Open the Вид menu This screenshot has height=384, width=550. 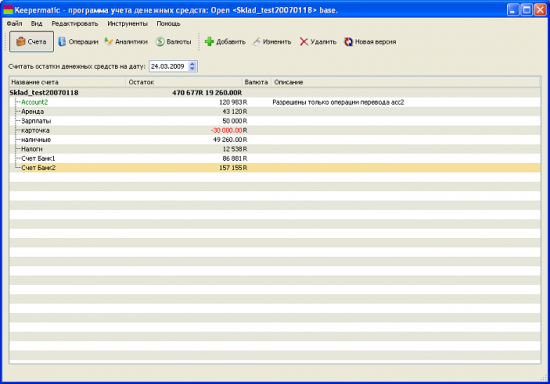(36, 23)
